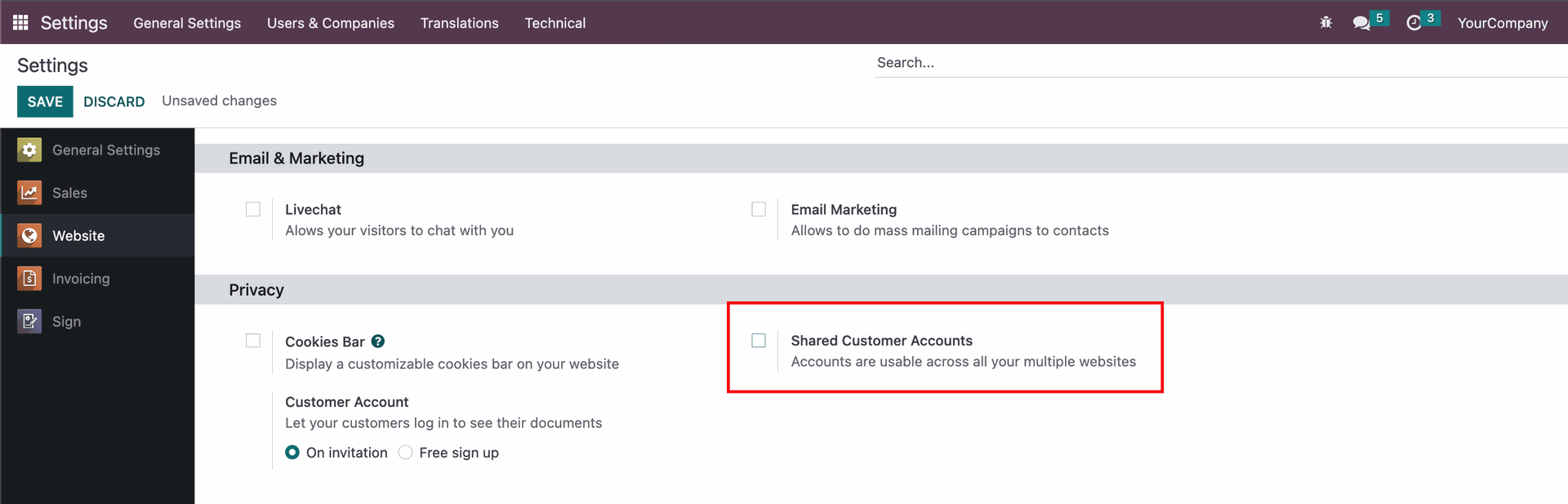Click the debug bug icon
Image resolution: width=1568 pixels, height=504 pixels.
coord(1325,23)
